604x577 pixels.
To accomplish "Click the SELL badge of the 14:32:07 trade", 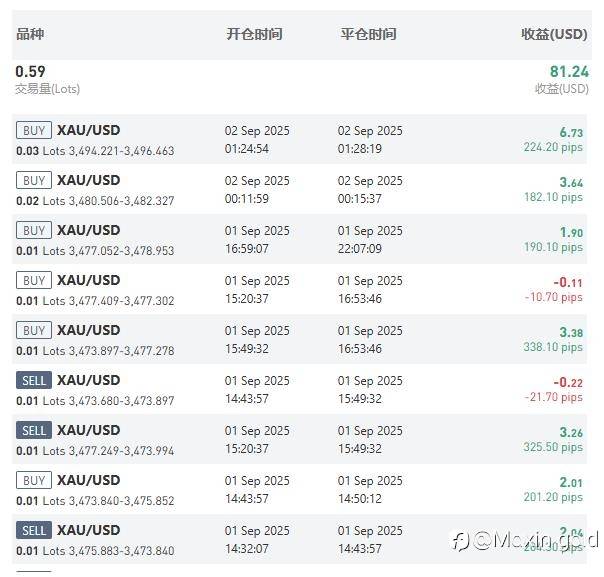I will coord(34,530).
